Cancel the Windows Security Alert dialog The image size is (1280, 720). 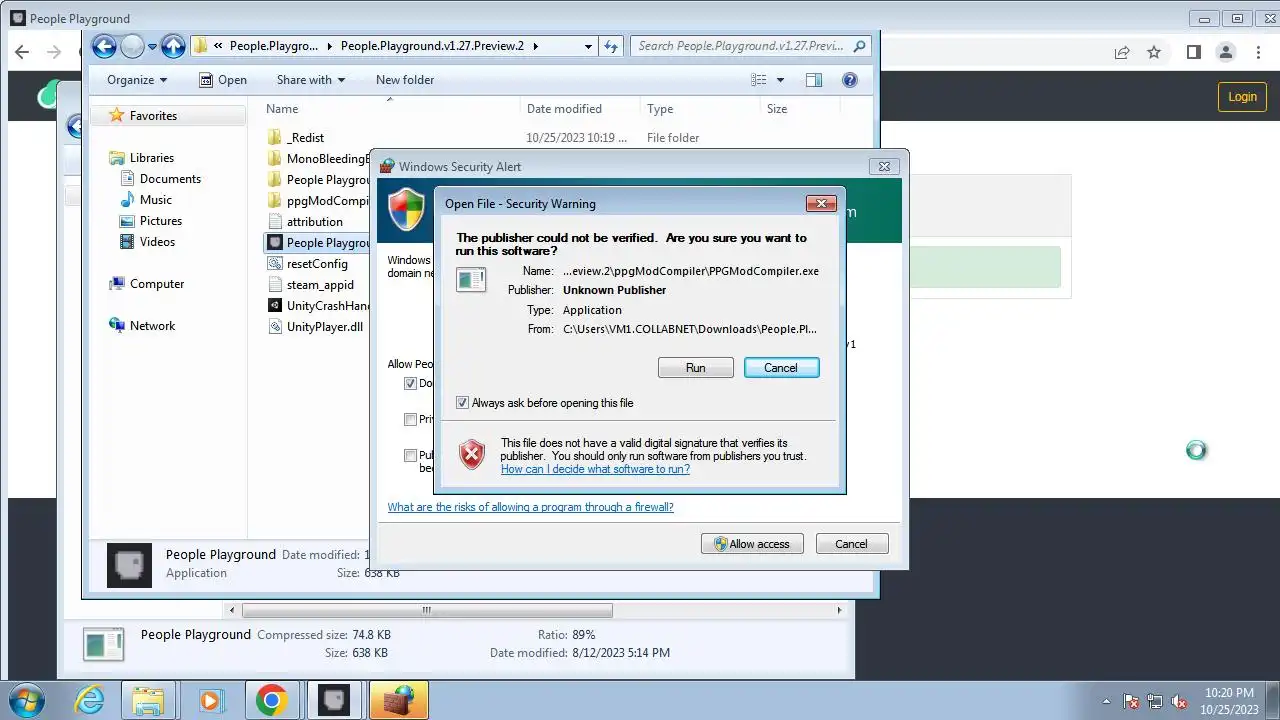[851, 544]
